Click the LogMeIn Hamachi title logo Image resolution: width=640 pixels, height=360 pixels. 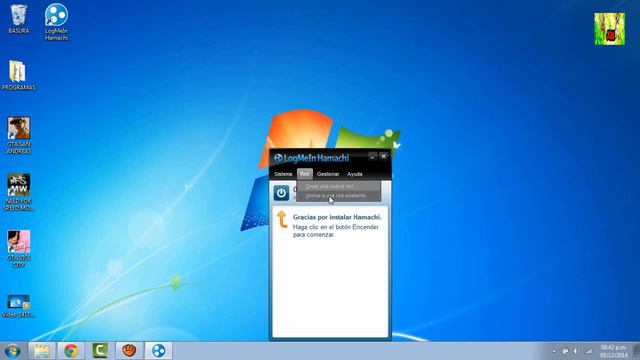pos(311,158)
